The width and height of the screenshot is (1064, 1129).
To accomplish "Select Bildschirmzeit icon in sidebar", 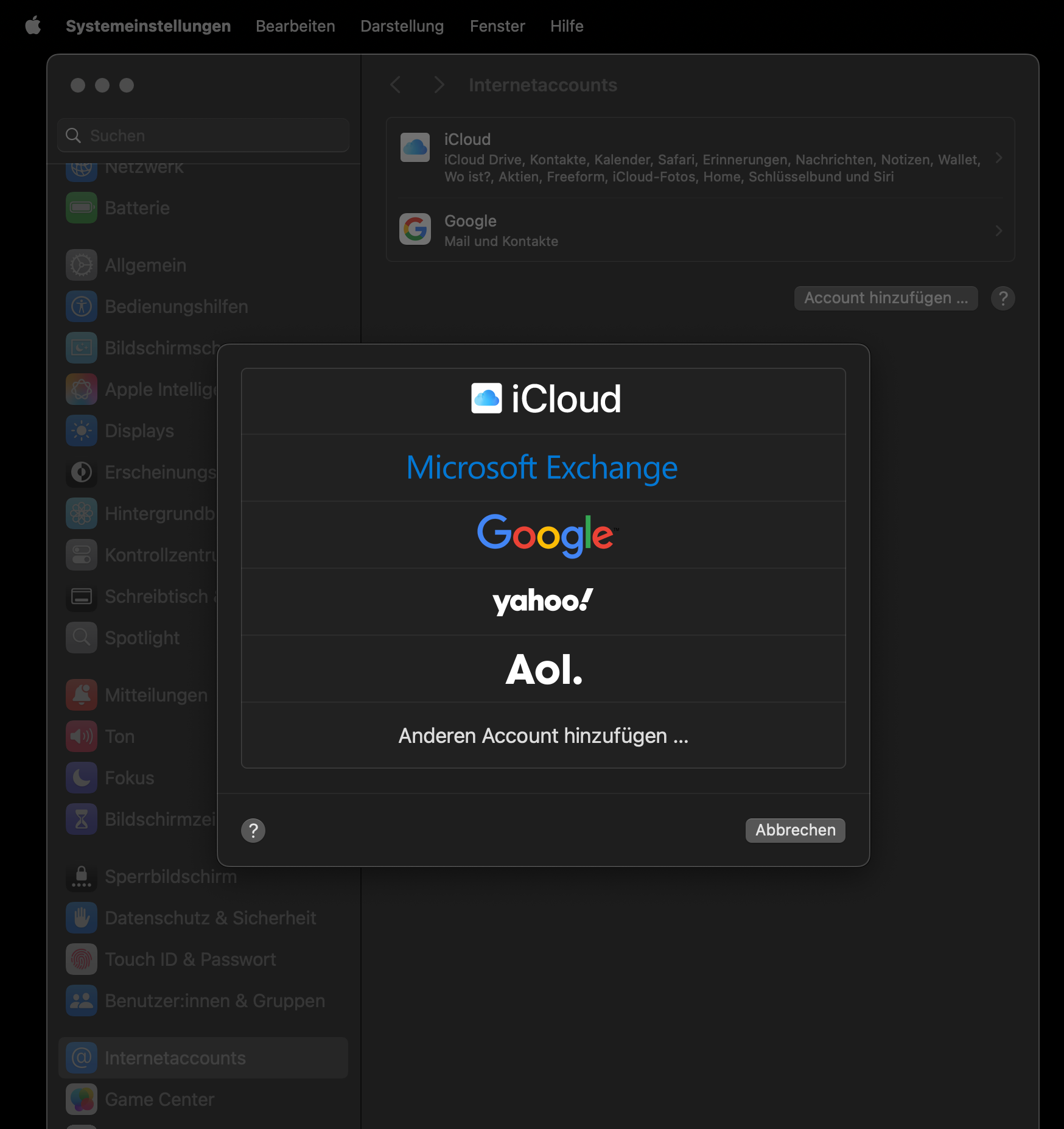I will coord(82,819).
